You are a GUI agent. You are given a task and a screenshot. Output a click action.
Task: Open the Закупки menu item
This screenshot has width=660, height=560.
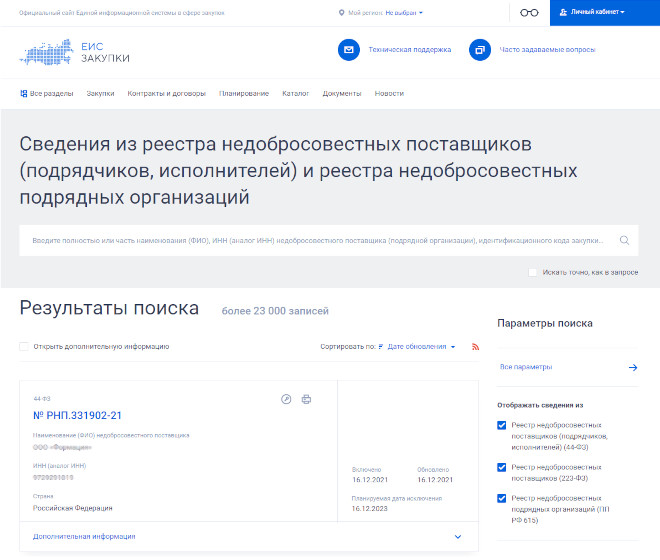(100, 93)
